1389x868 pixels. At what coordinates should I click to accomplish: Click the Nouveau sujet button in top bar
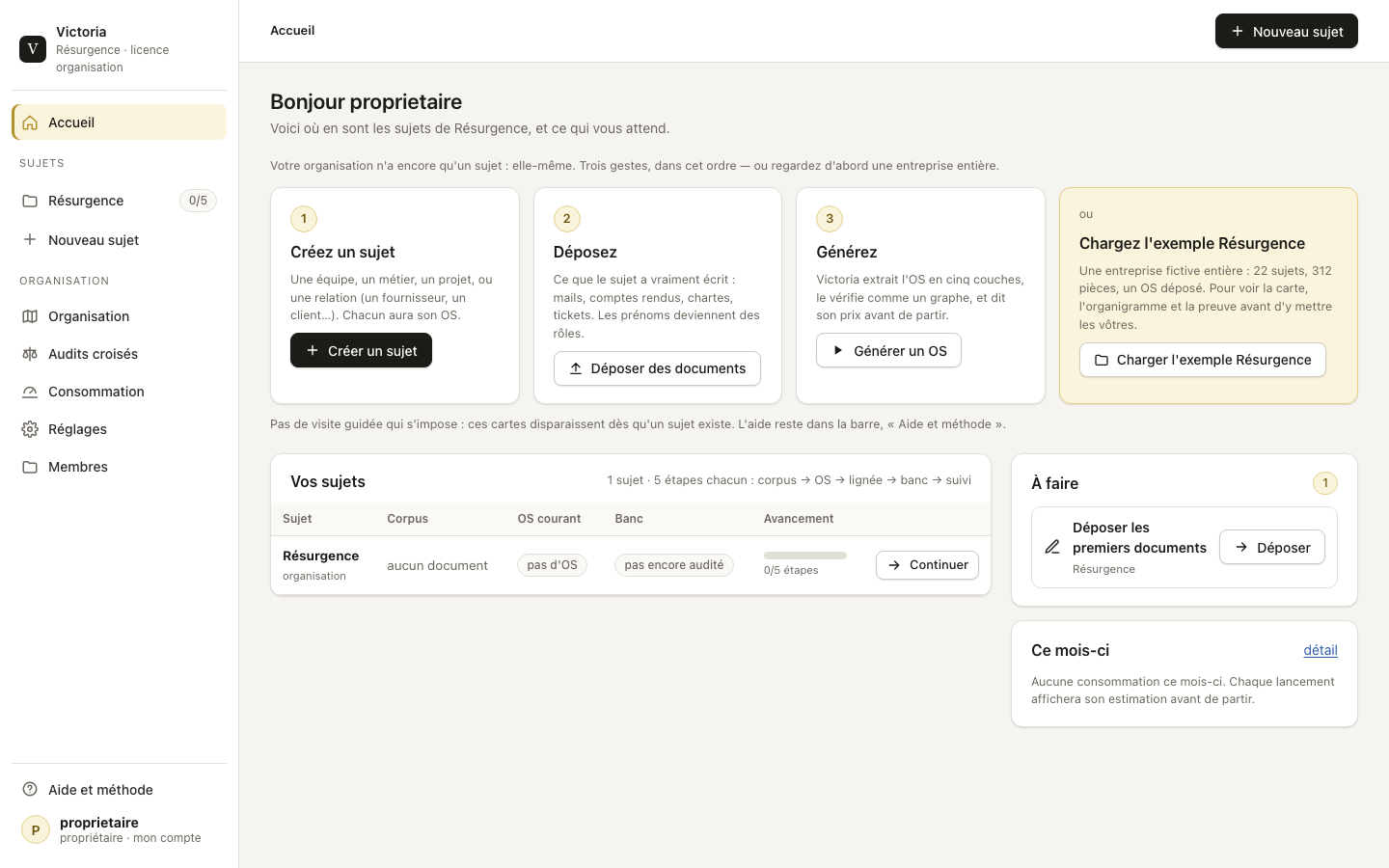coord(1287,31)
